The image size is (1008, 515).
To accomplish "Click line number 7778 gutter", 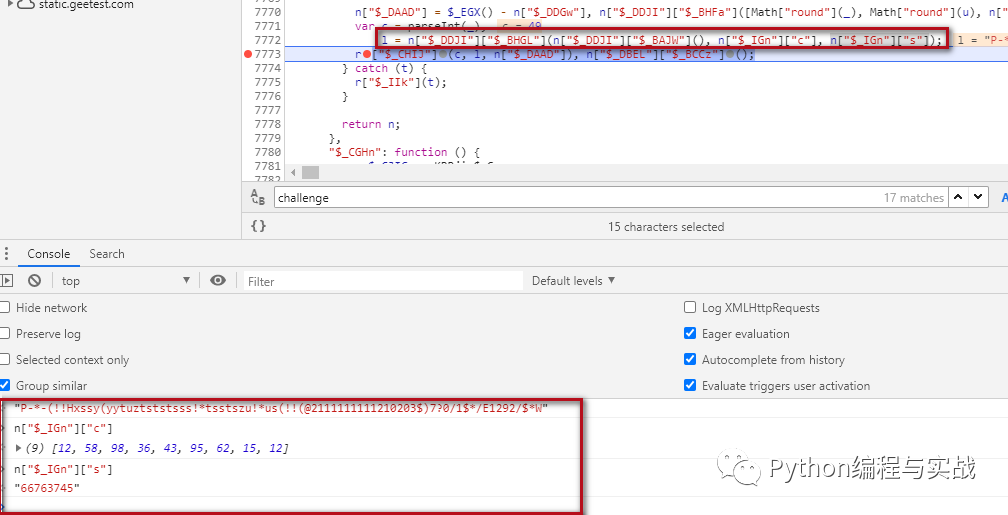I will pyautogui.click(x=267, y=124).
